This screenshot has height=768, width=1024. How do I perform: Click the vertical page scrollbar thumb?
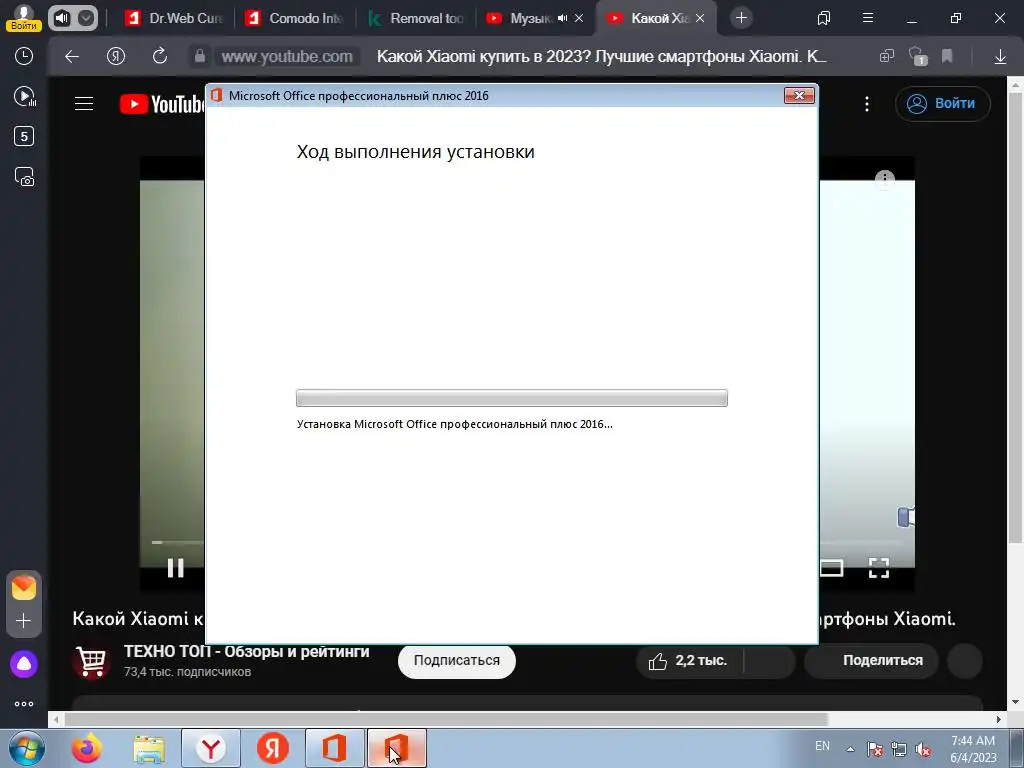pyautogui.click(x=1015, y=317)
